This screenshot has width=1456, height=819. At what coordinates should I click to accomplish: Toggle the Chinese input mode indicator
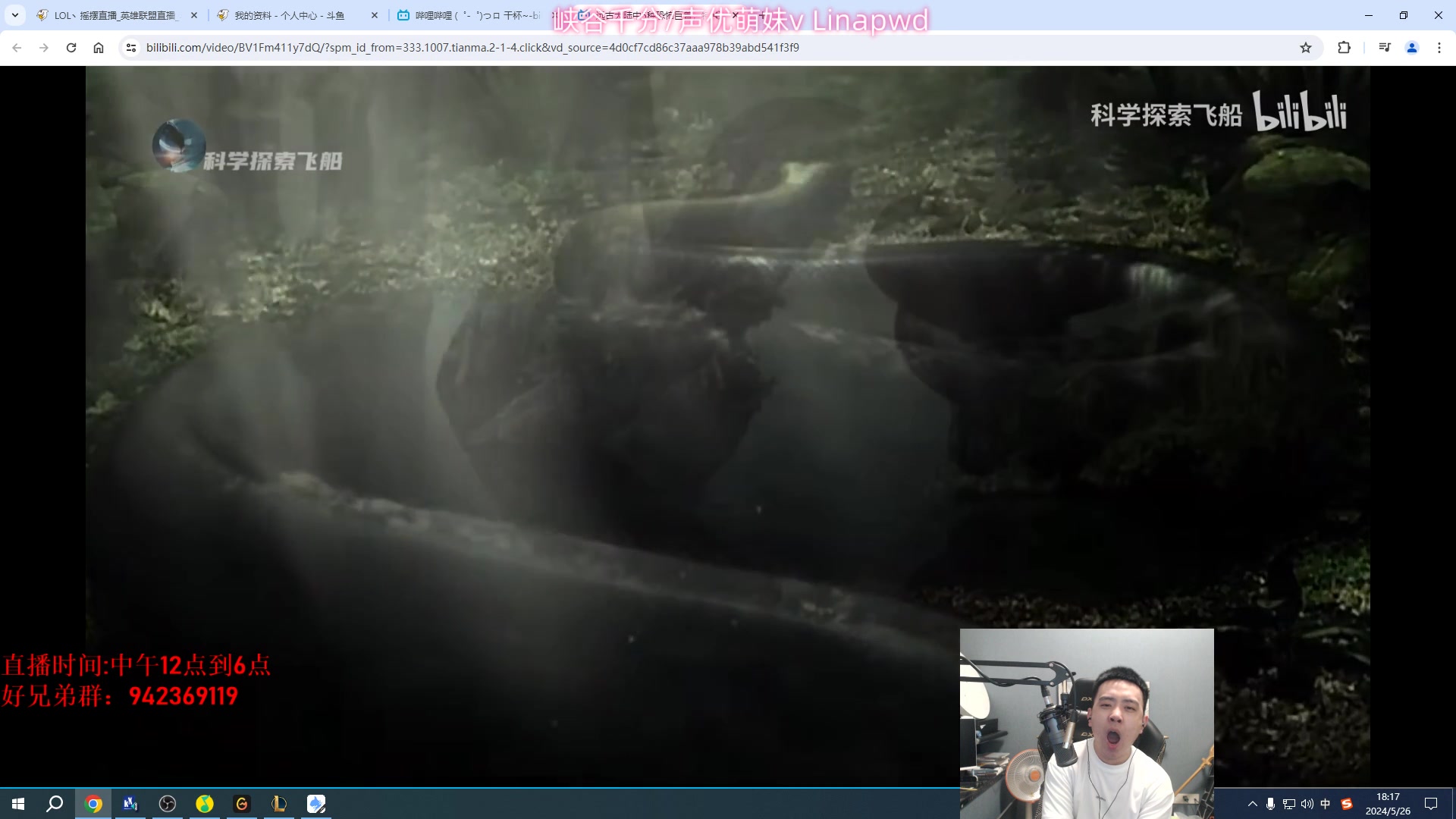1326,804
